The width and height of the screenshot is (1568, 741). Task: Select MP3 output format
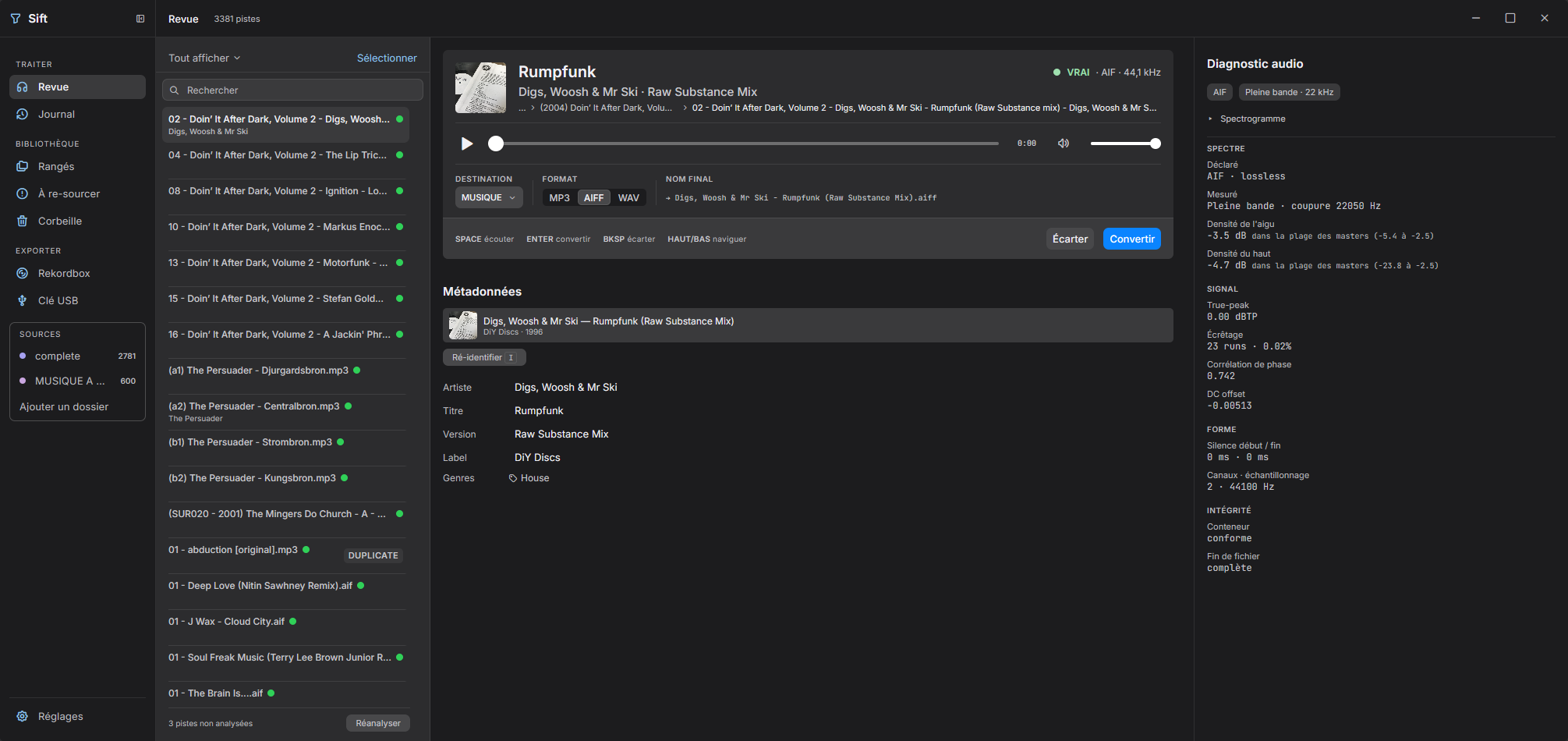559,198
